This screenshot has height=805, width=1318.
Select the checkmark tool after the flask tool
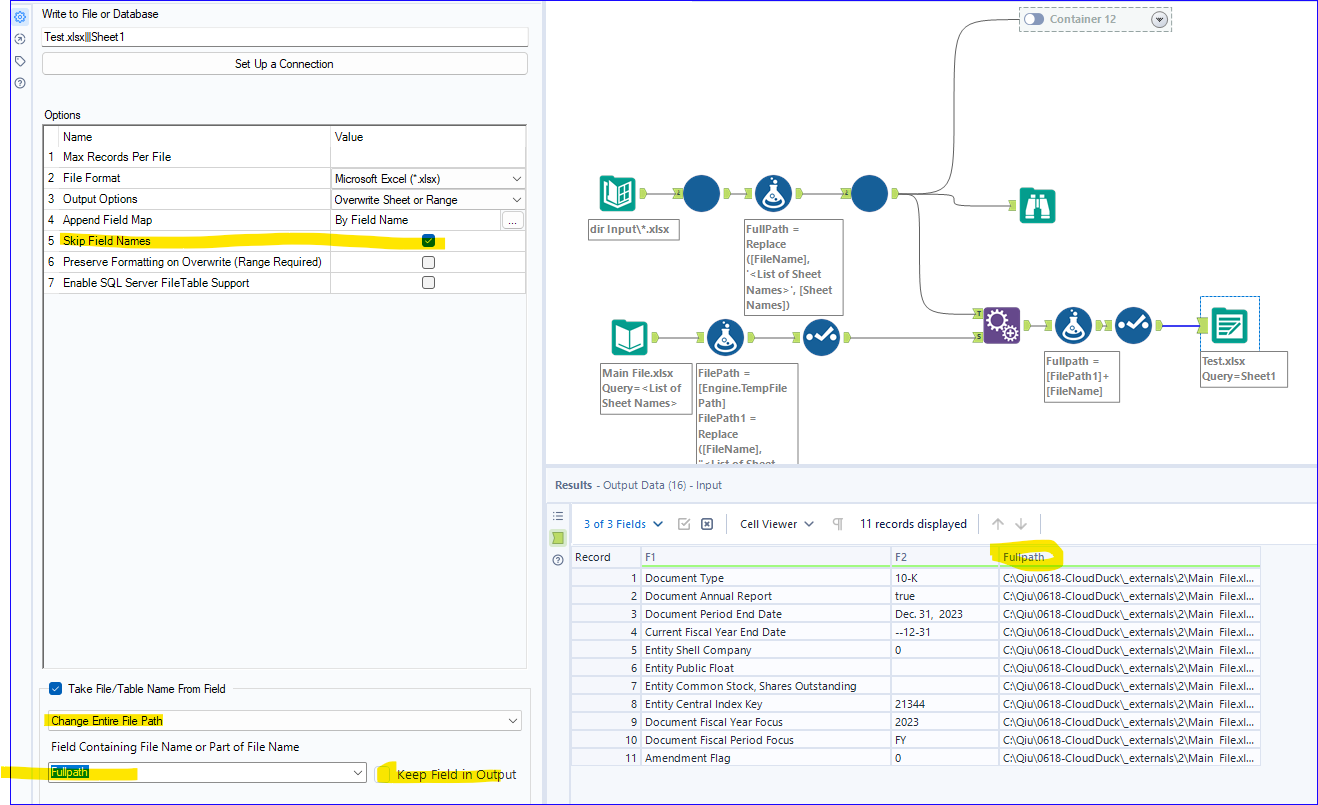pyautogui.click(x=822, y=338)
